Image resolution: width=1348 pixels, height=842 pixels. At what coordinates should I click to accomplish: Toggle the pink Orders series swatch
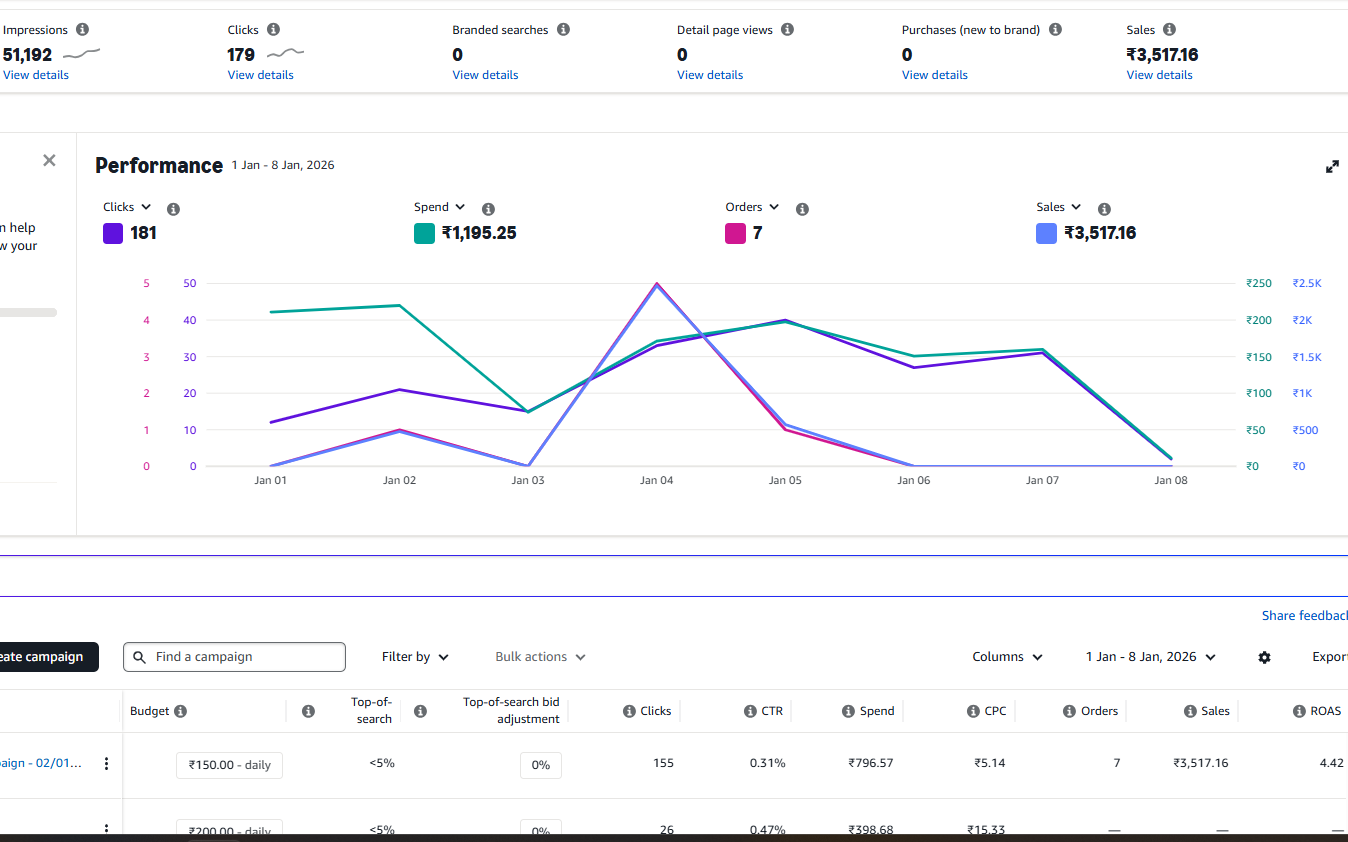coord(731,232)
